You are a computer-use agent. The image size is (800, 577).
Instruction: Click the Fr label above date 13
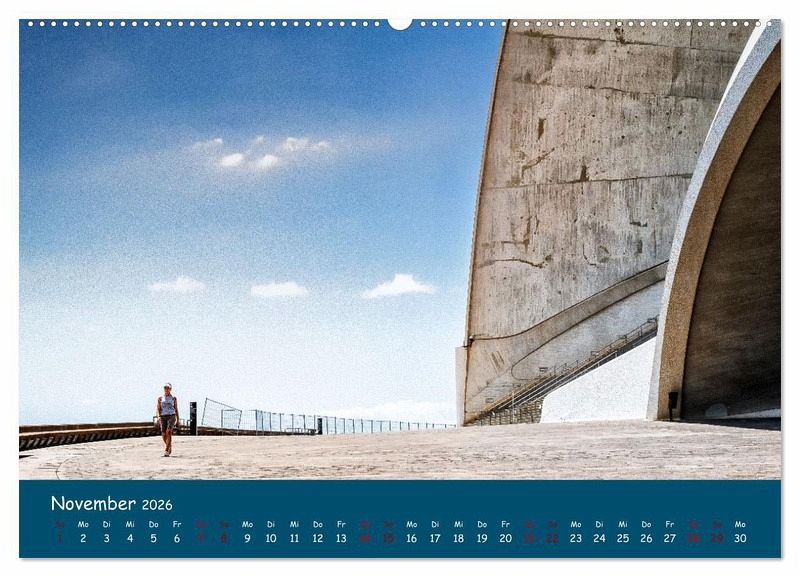click(341, 524)
